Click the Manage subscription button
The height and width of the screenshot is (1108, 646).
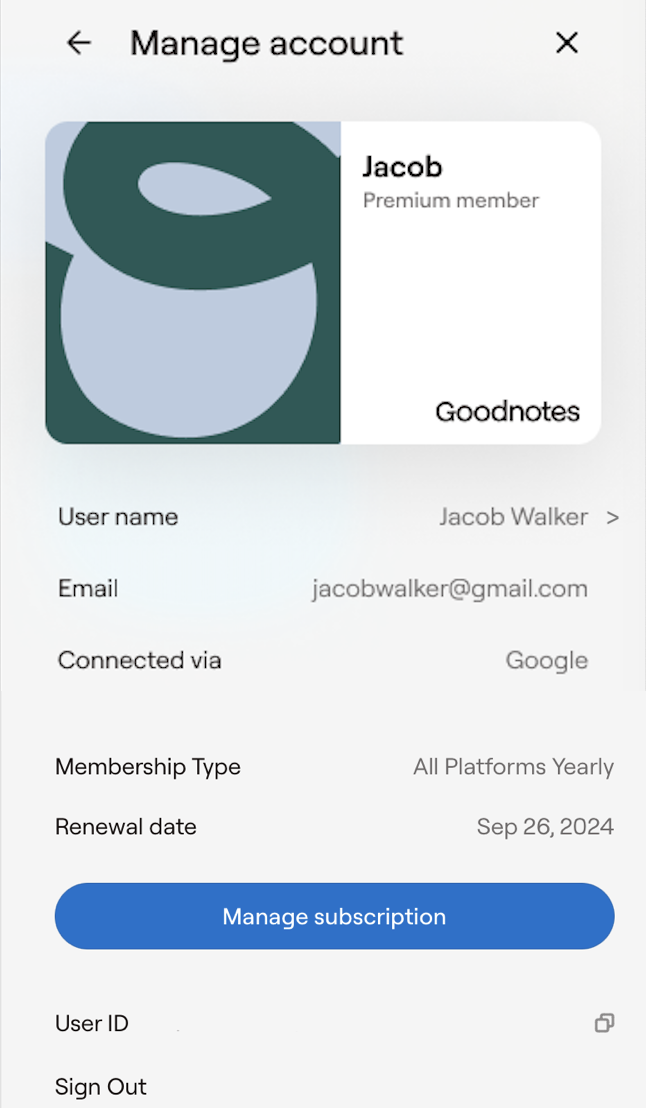[334, 916]
